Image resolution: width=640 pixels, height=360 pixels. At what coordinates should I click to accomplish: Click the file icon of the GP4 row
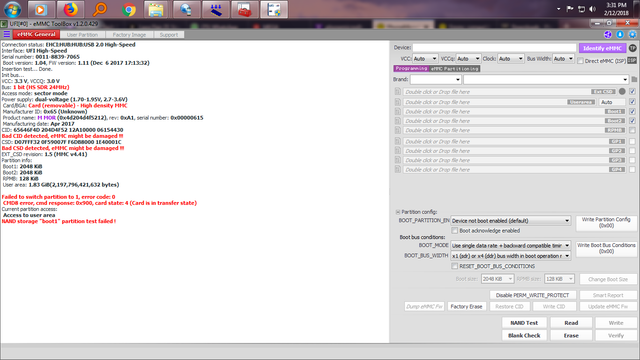coord(398,169)
